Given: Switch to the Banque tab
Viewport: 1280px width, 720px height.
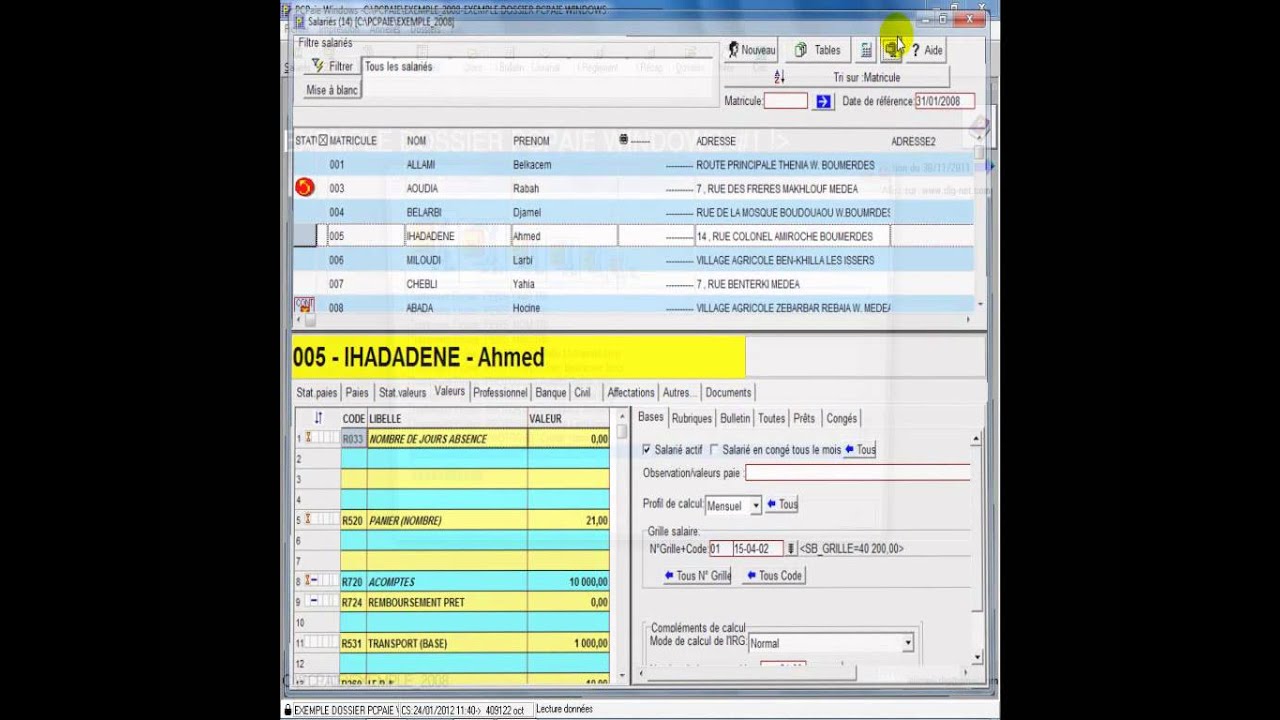Looking at the screenshot, I should coord(551,393).
